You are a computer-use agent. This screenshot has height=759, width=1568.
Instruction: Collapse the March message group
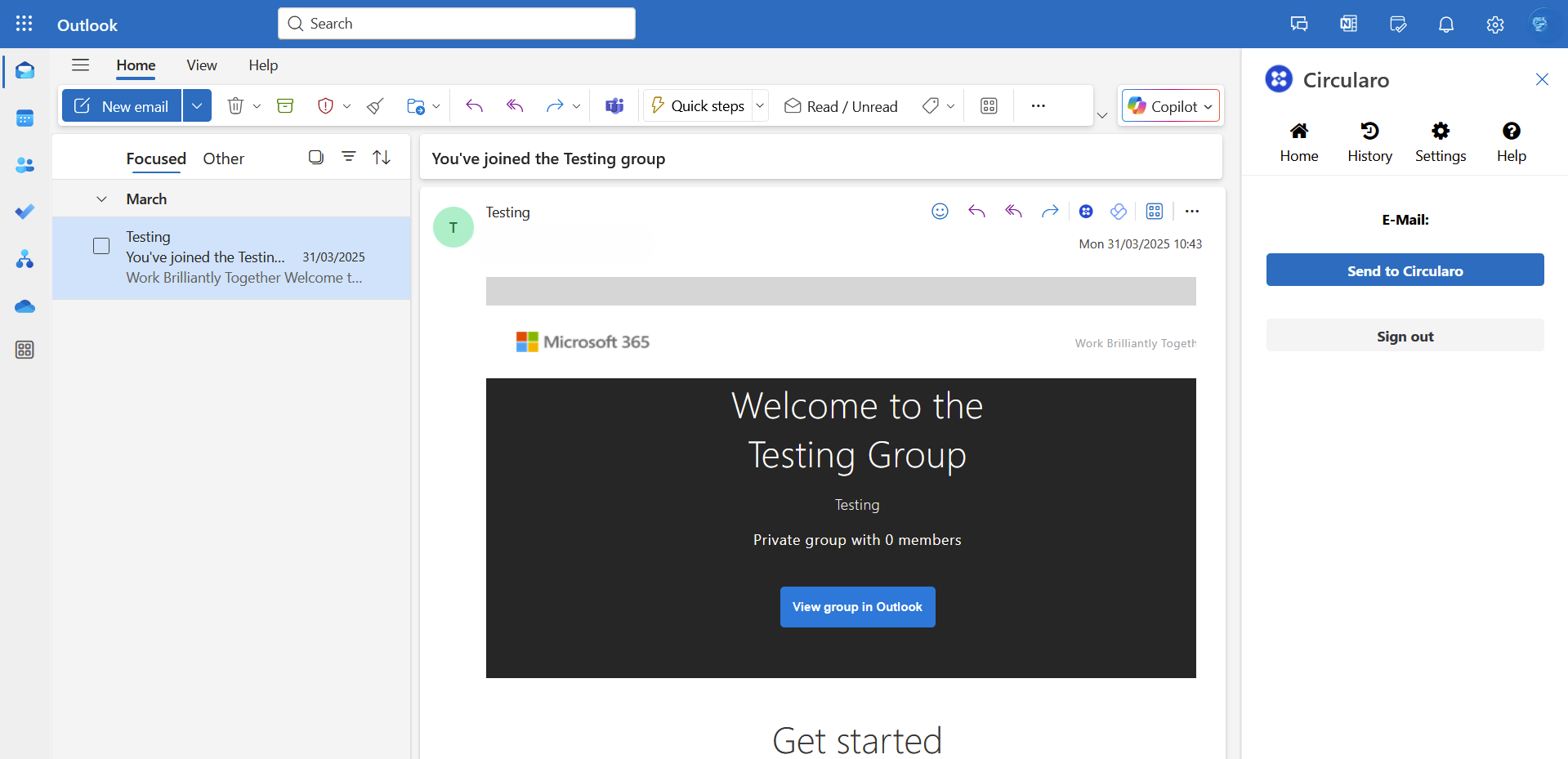101,199
